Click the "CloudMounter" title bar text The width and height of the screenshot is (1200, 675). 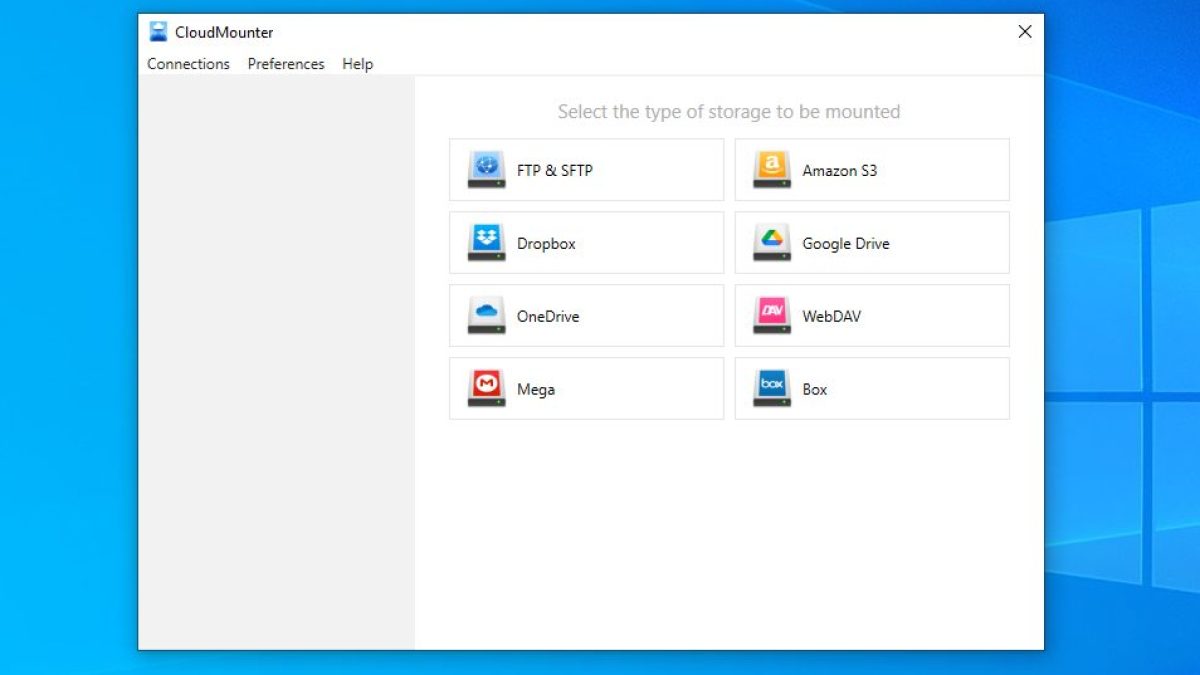click(x=224, y=32)
